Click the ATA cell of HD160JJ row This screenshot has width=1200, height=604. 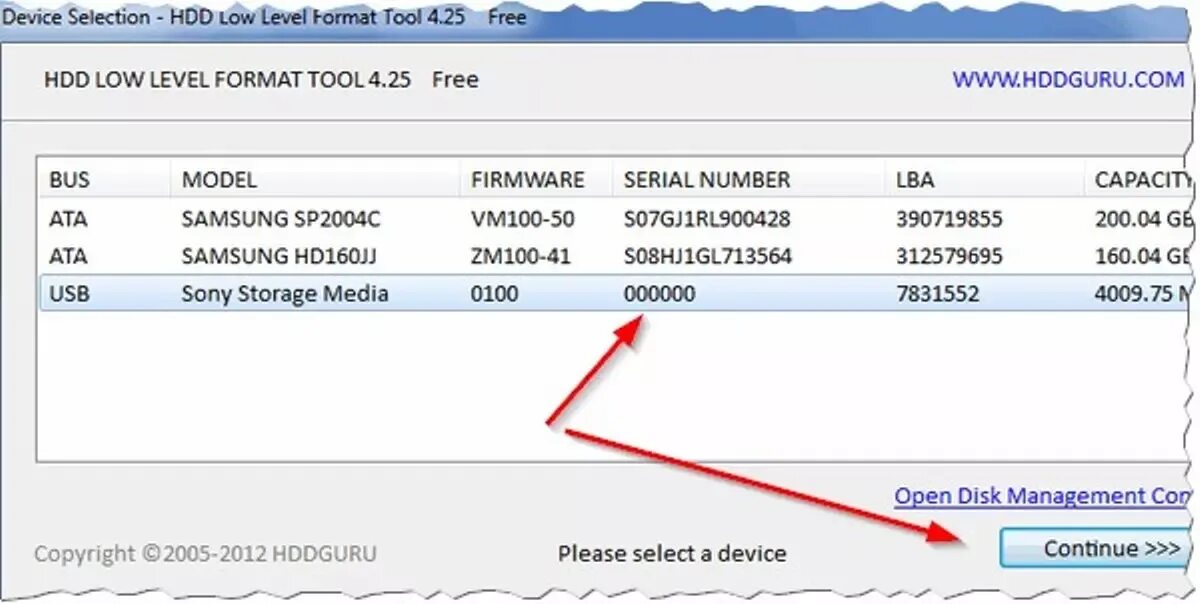[x=68, y=256]
